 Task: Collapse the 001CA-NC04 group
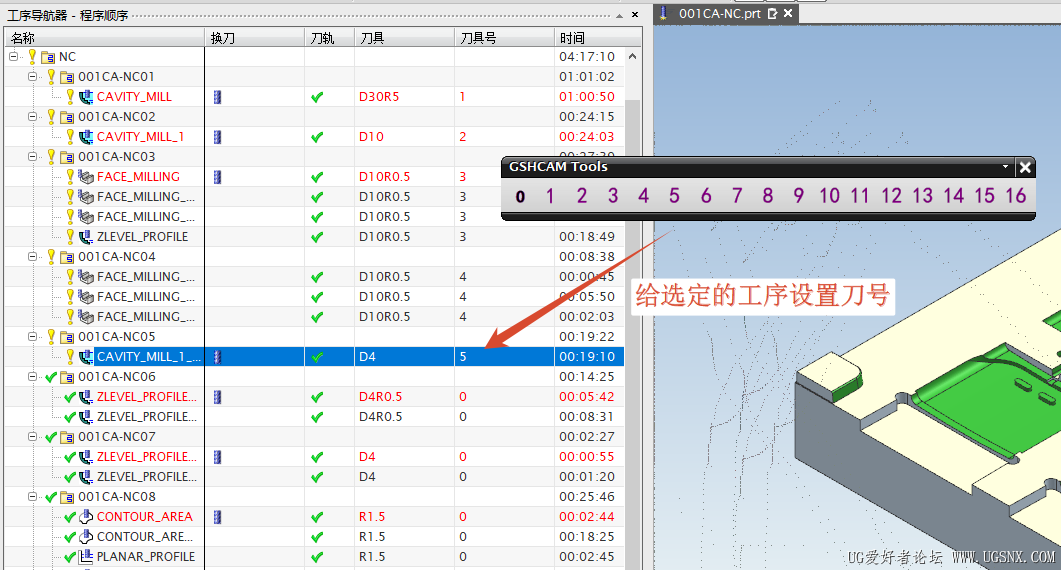point(32,257)
